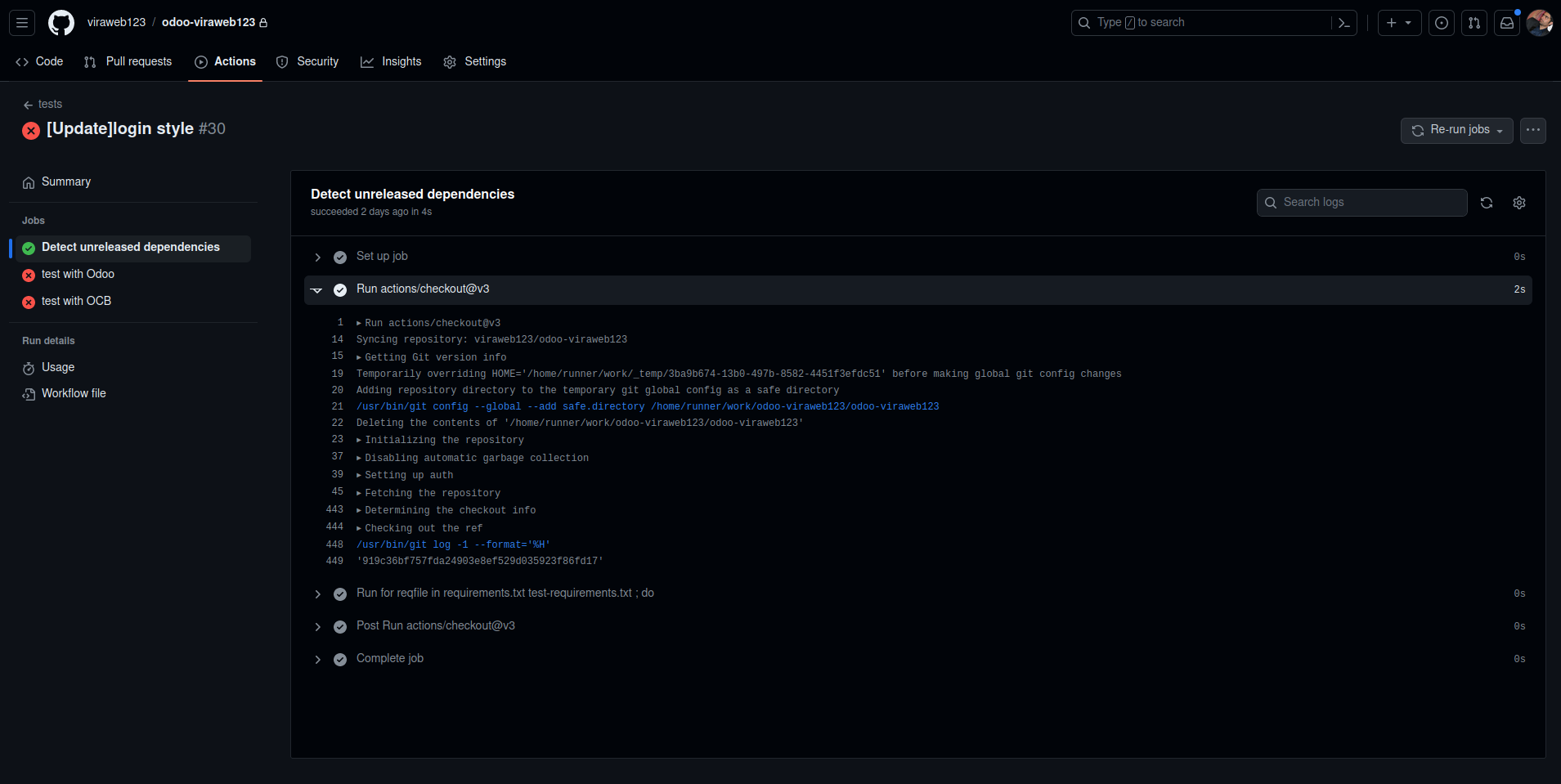Viewport: 1561px width, 784px height.
Task: Open the hamburger navigation menu
Action: point(22,23)
